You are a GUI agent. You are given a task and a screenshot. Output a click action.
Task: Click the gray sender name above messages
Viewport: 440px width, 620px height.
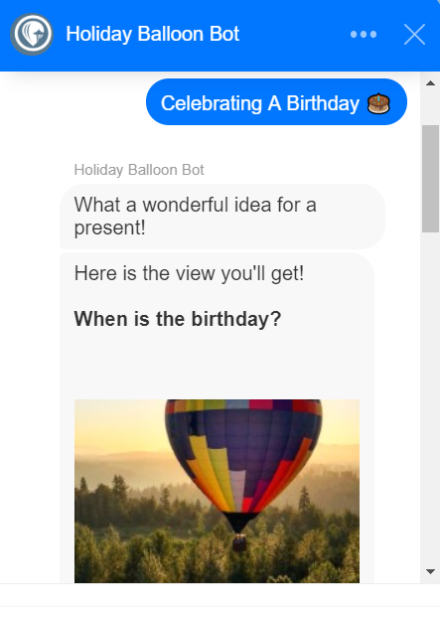[139, 170]
